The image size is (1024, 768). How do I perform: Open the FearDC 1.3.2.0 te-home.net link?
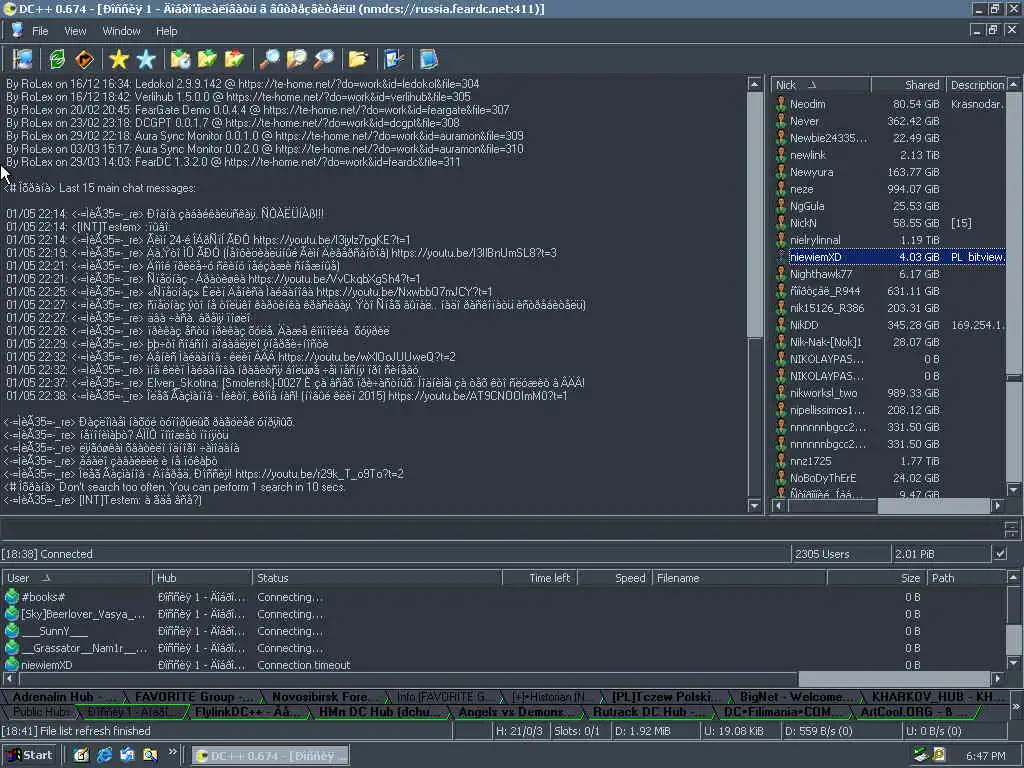pyautogui.click(x=342, y=162)
